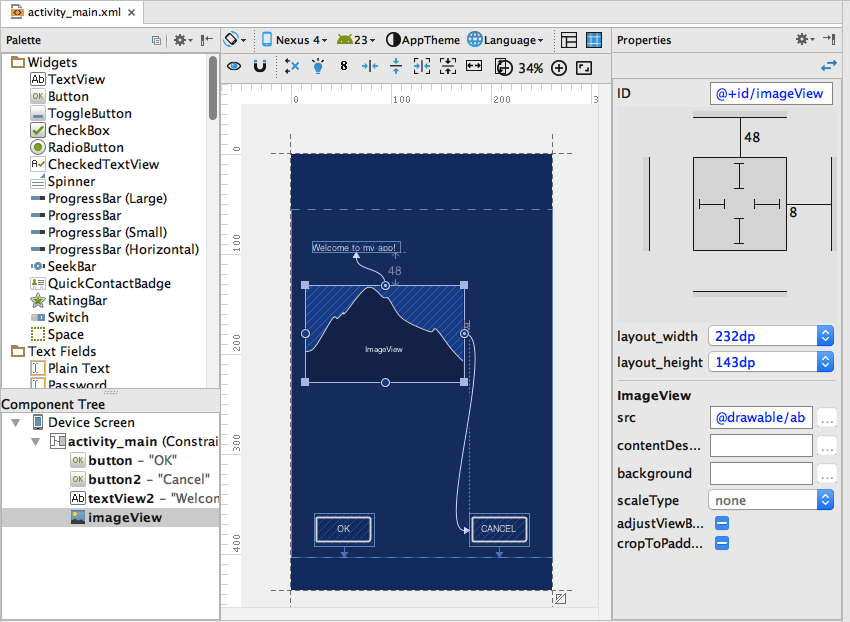This screenshot has height=622, width=850.
Task: Collapse the Device Screen tree node
Action: pos(16,422)
